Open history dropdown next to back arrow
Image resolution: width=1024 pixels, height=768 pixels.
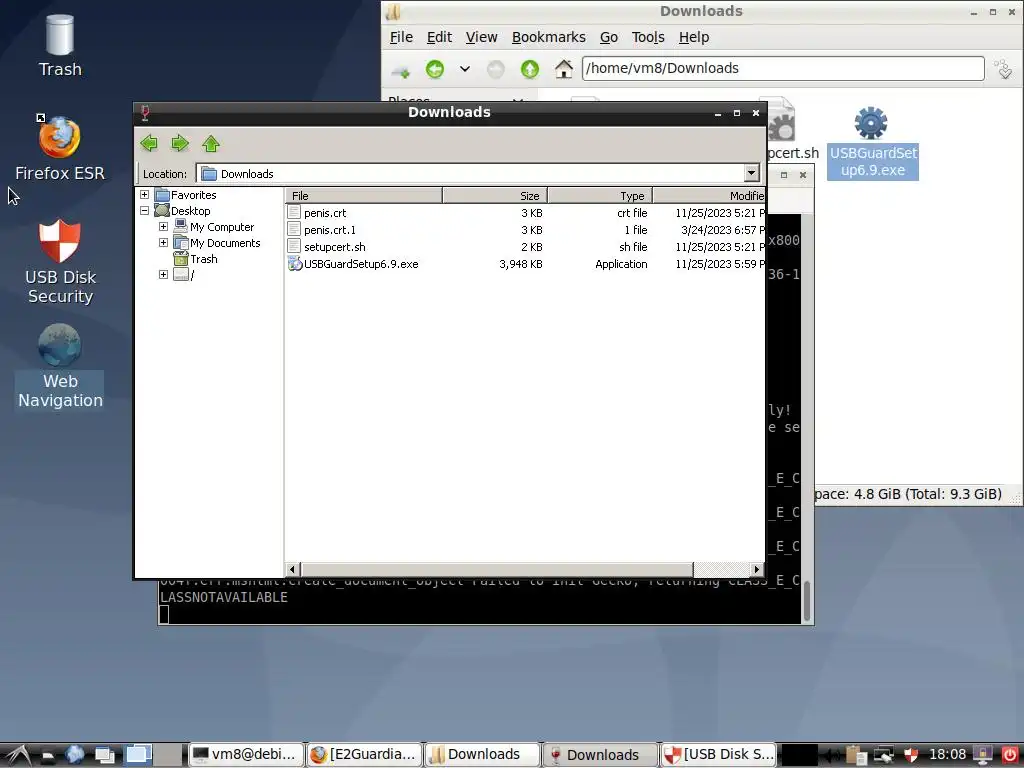(464, 69)
